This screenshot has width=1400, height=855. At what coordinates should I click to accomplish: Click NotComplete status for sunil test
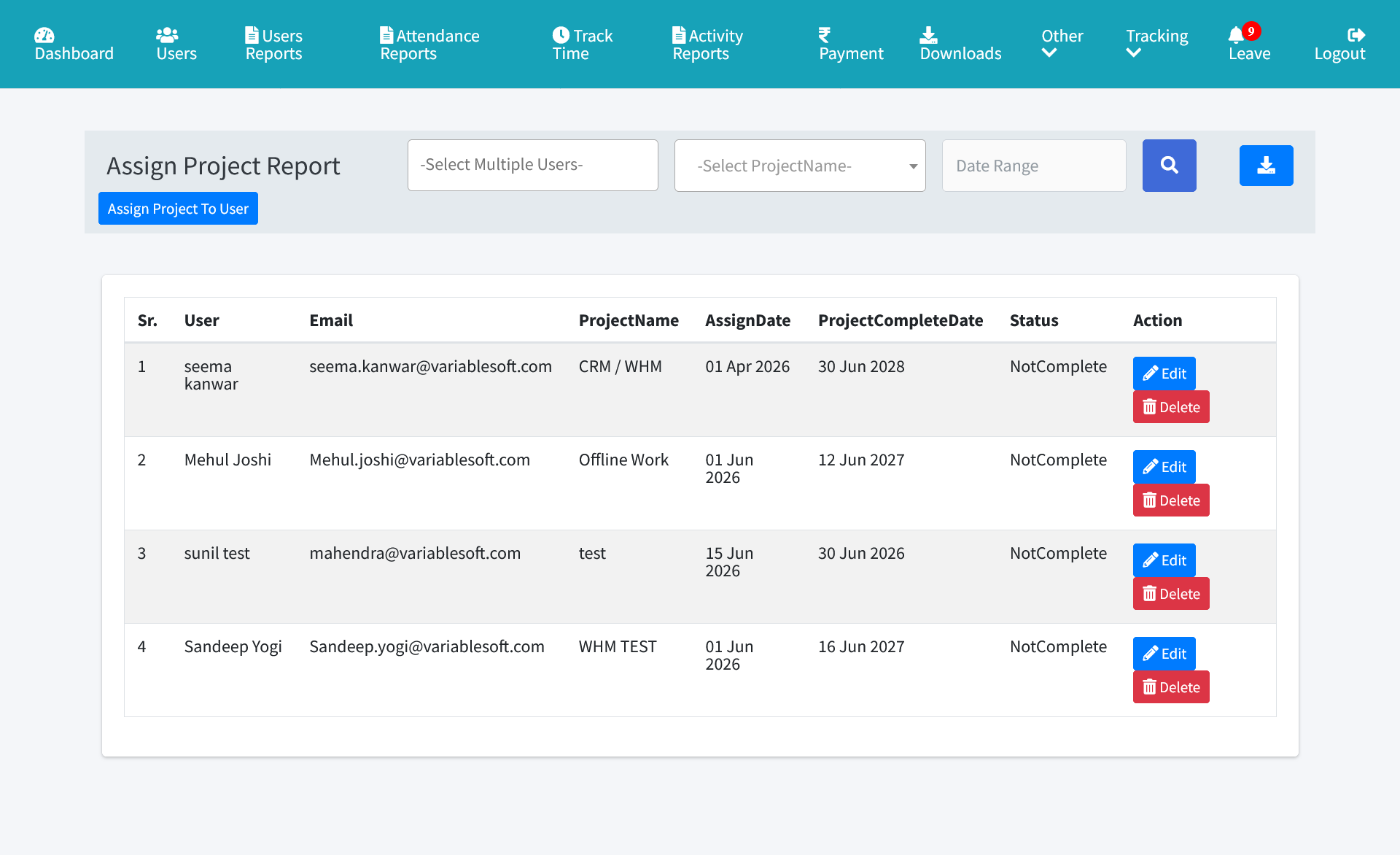pos(1058,553)
